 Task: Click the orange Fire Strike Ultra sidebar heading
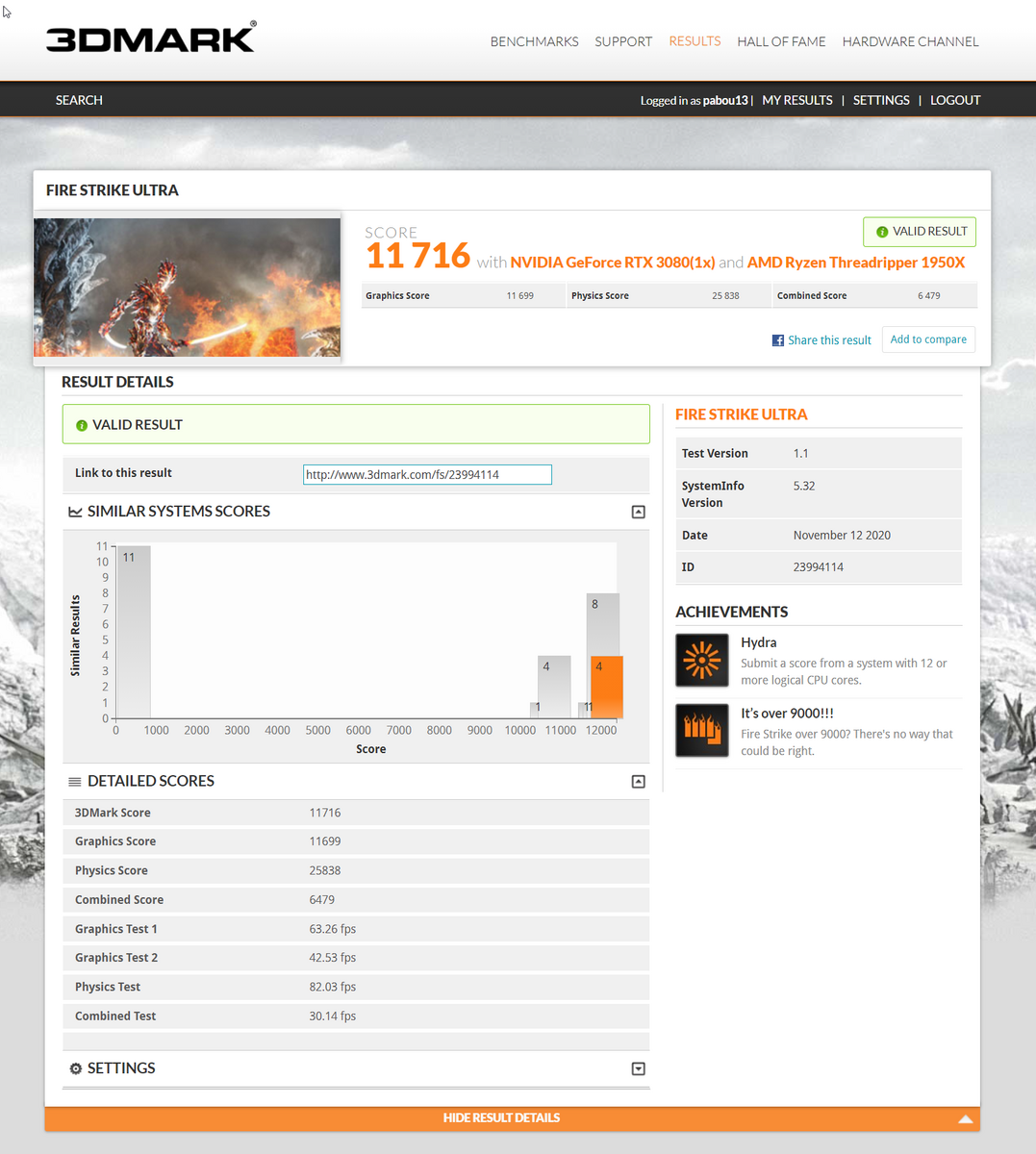tap(742, 414)
